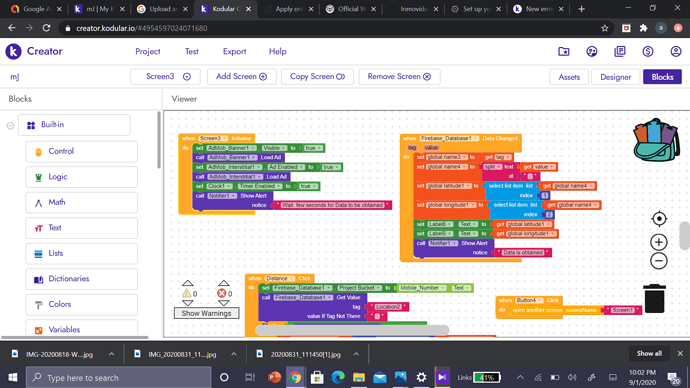Open the library docs icon in header
Viewport: 690px width, 388px height.
(620, 51)
